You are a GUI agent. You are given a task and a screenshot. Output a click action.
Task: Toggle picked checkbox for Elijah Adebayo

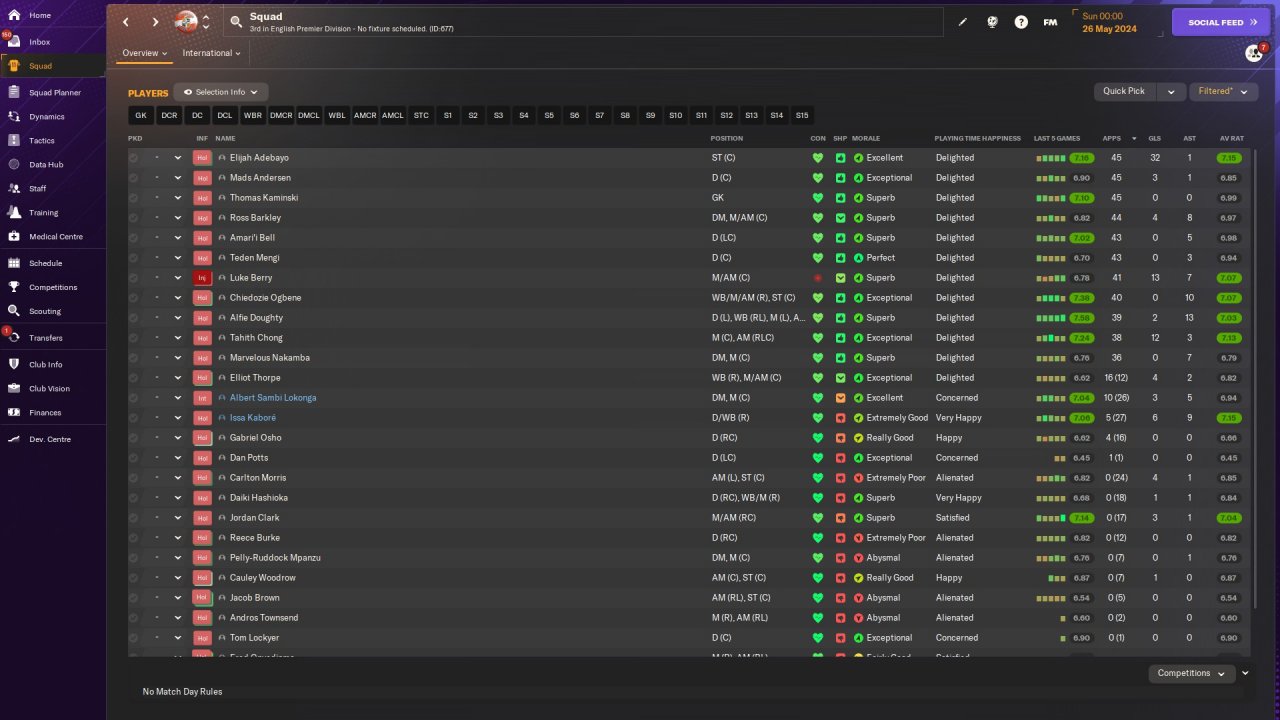click(x=134, y=158)
